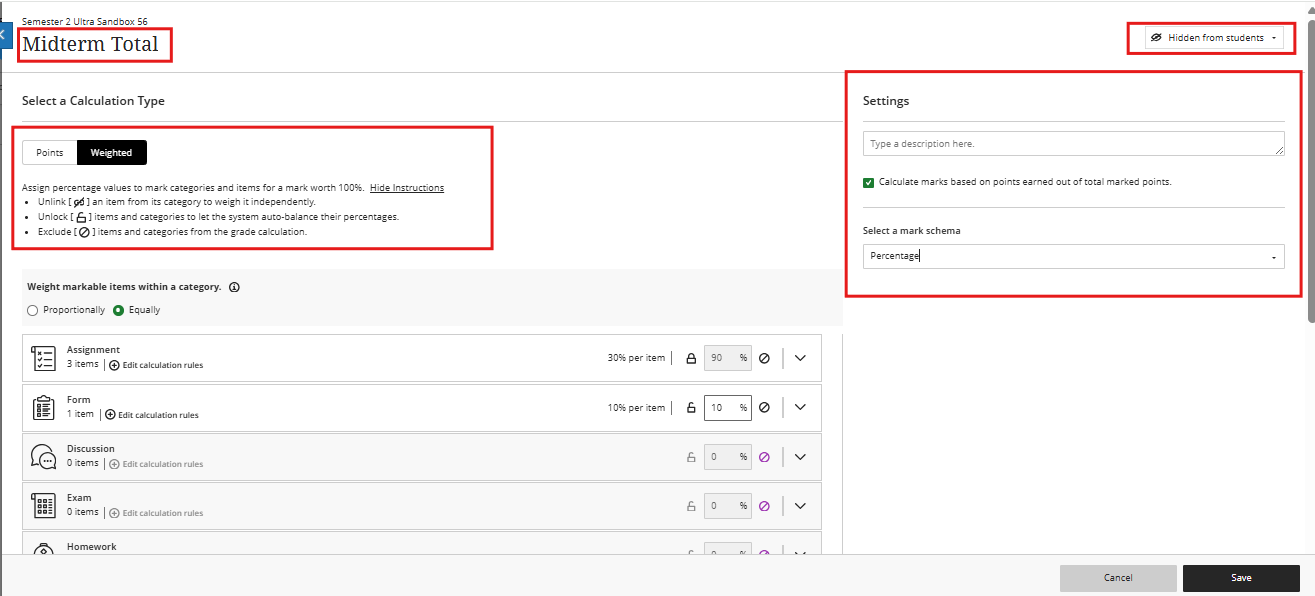Open the mark schema dropdown

(1073, 256)
